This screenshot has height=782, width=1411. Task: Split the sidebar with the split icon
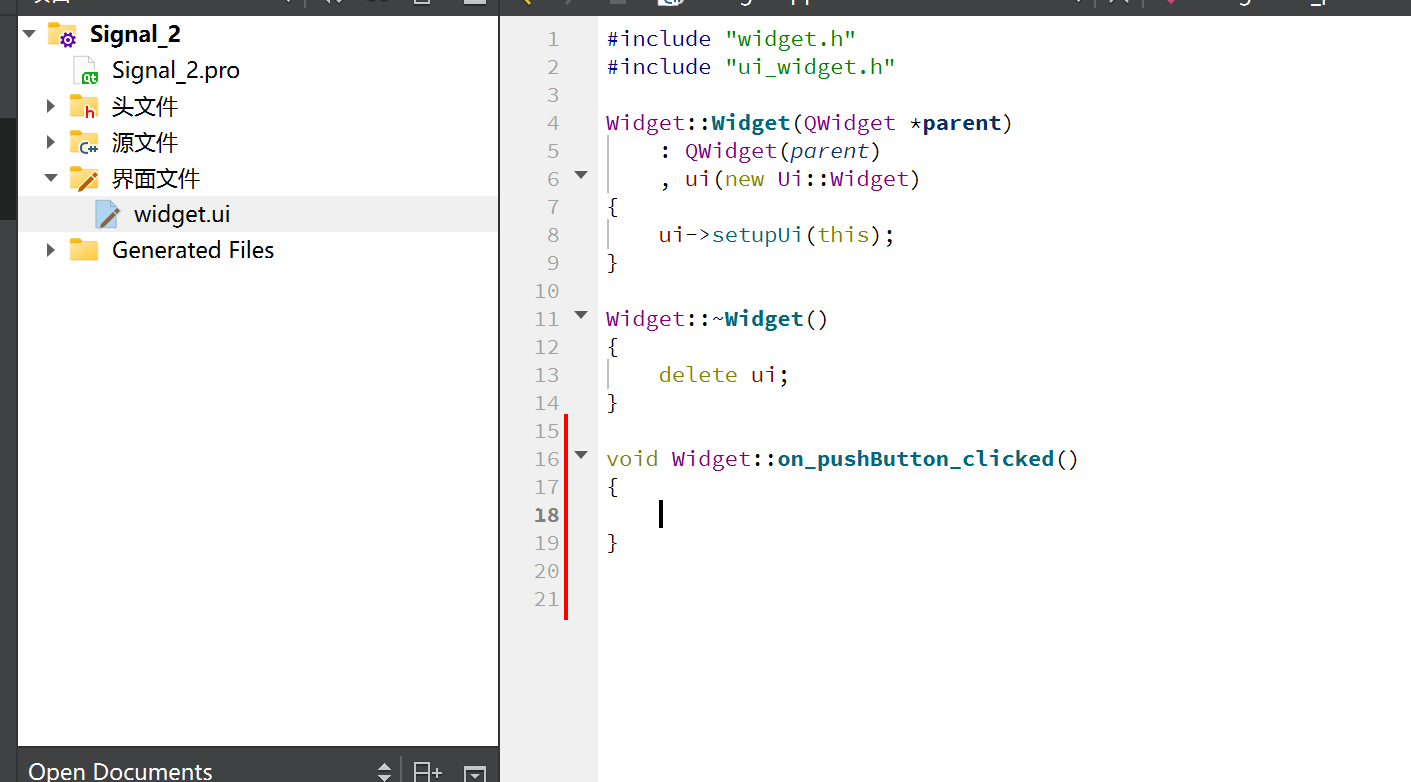(x=428, y=771)
